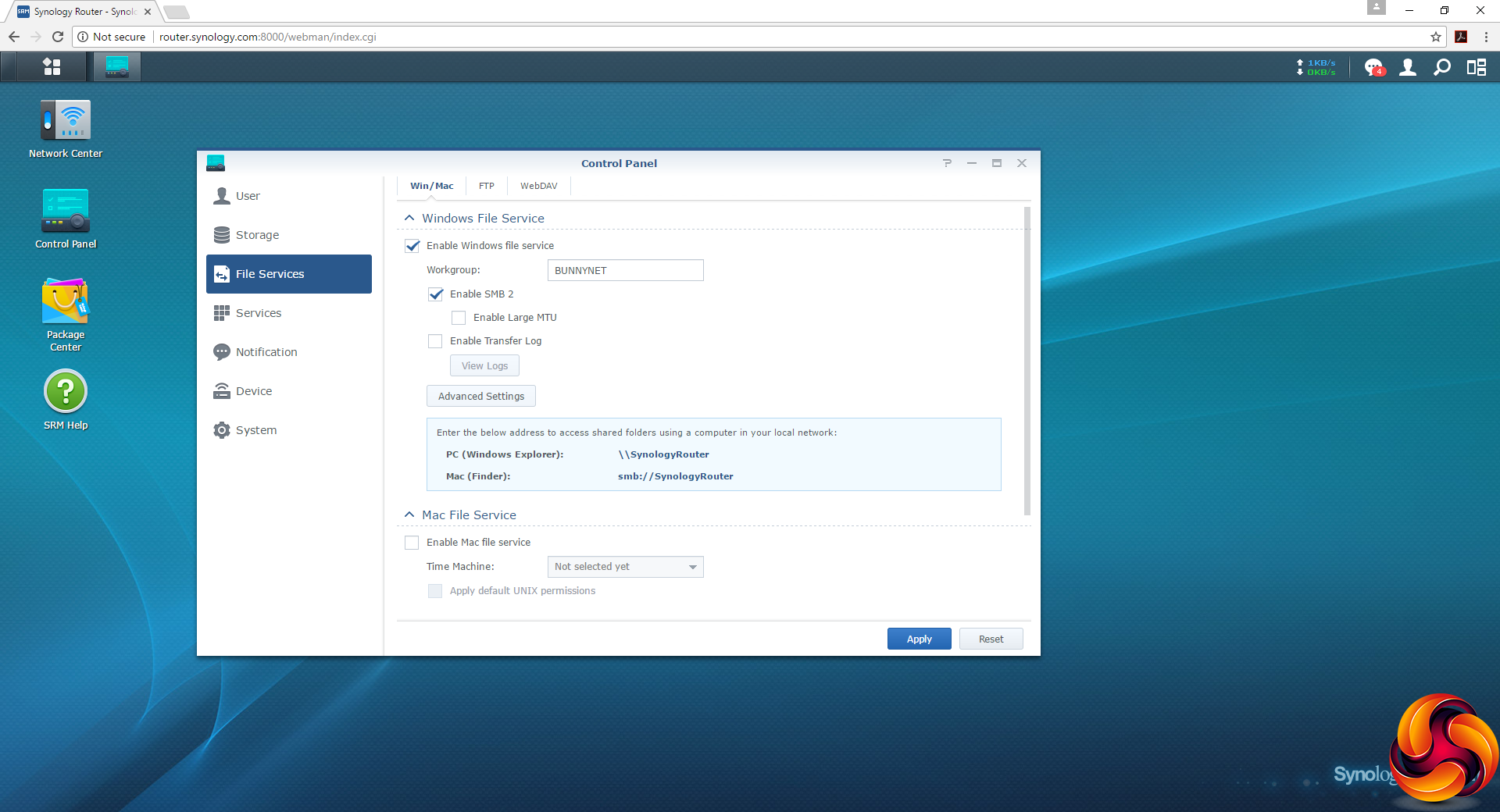Tick the Enable Mac file service checkbox

click(x=412, y=543)
